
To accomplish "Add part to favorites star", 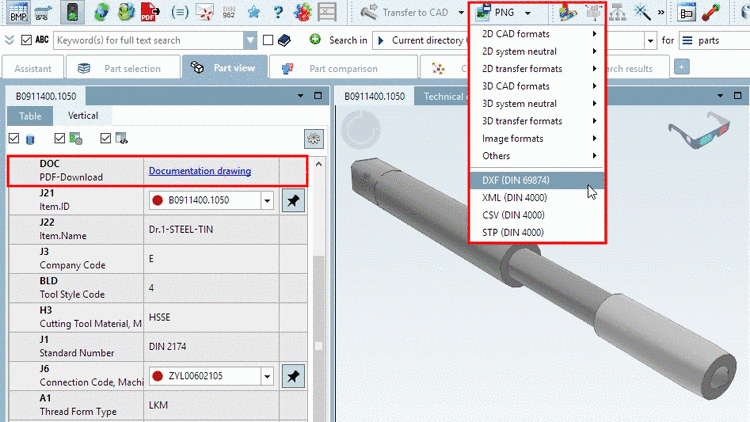I will 254,12.
